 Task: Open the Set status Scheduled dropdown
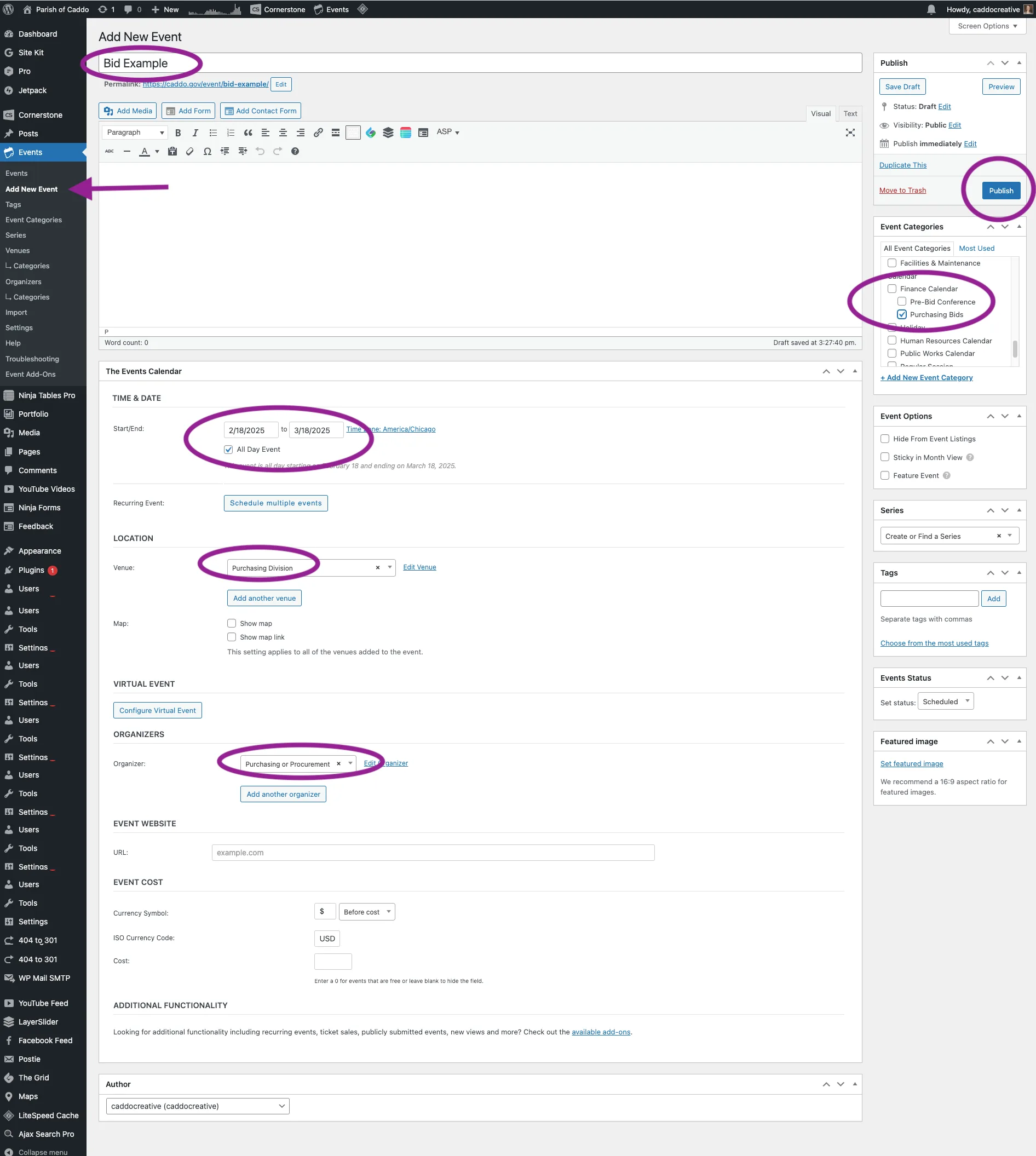[x=946, y=701]
